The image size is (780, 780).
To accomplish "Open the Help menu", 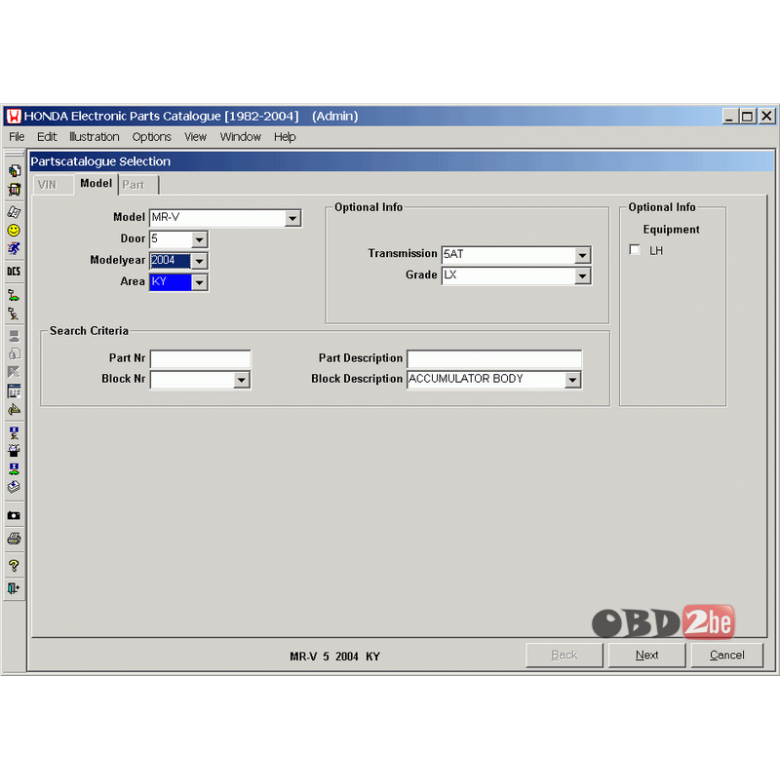I will (285, 137).
